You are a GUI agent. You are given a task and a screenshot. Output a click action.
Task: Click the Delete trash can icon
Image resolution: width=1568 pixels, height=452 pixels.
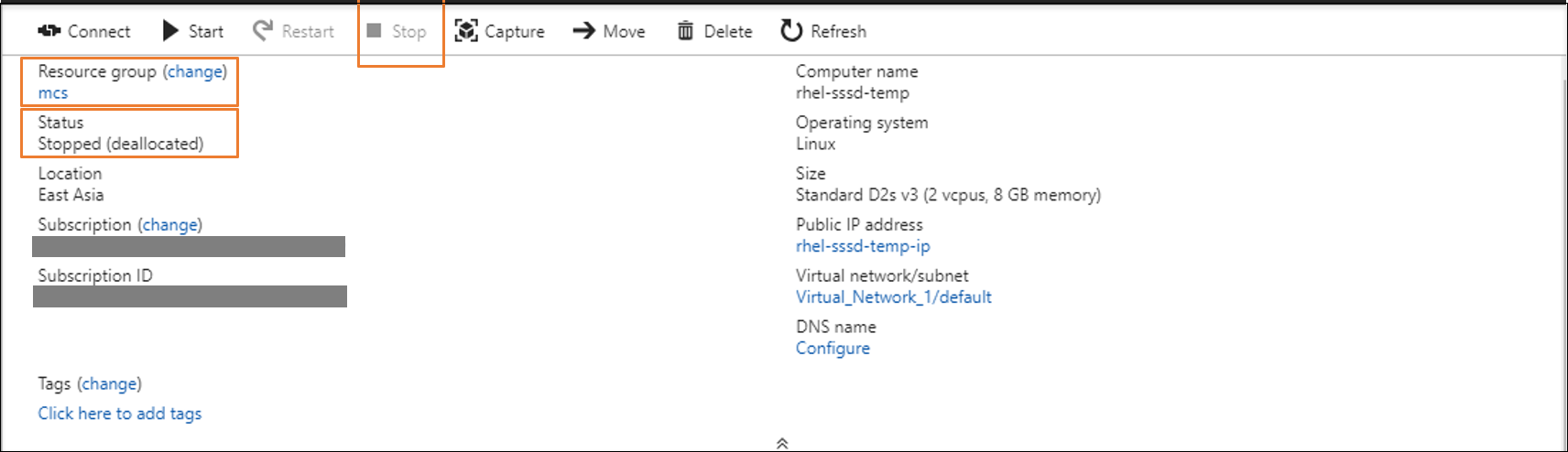point(685,31)
